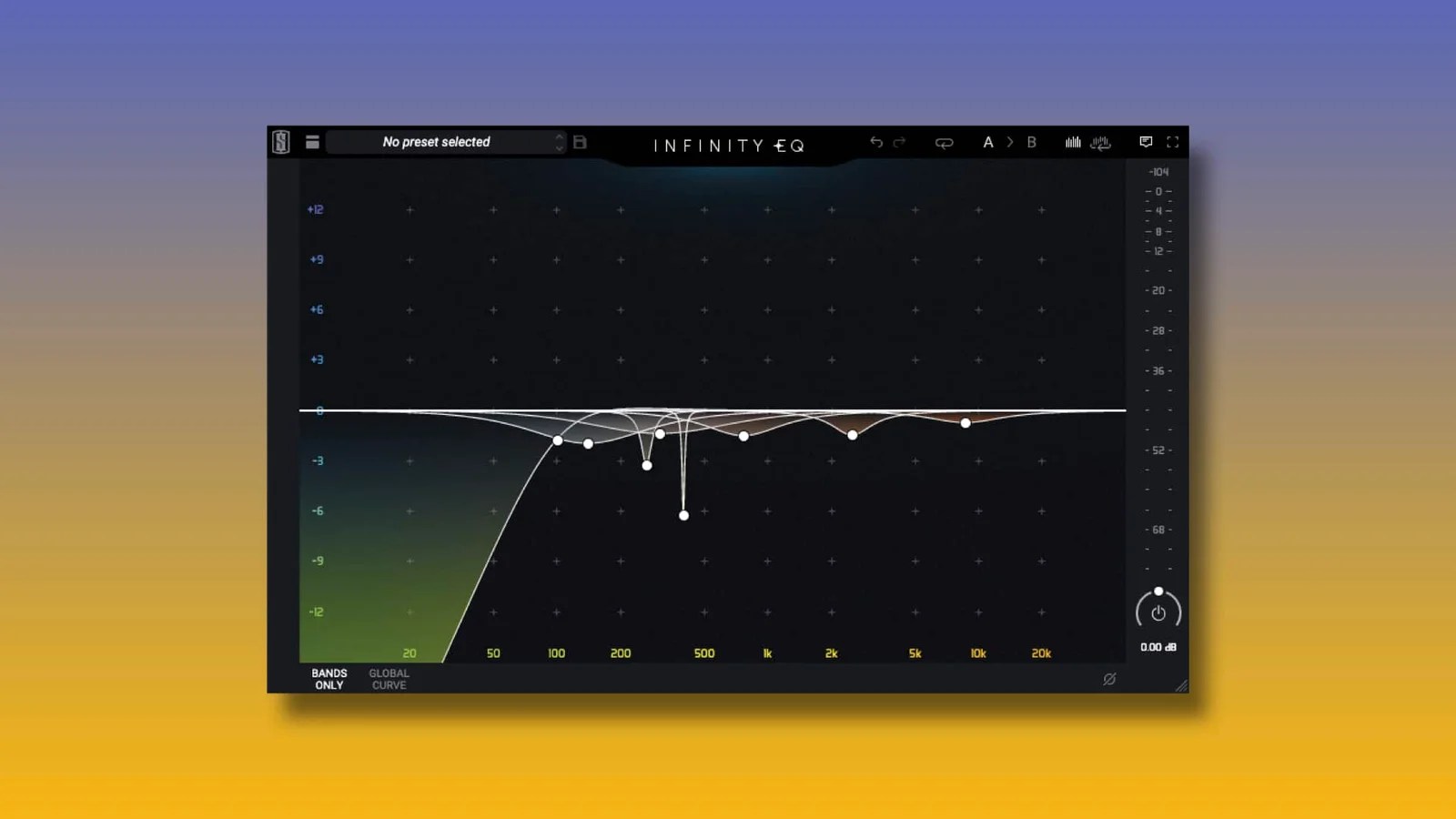Click the -12 dB gain scale label

[x=316, y=612]
